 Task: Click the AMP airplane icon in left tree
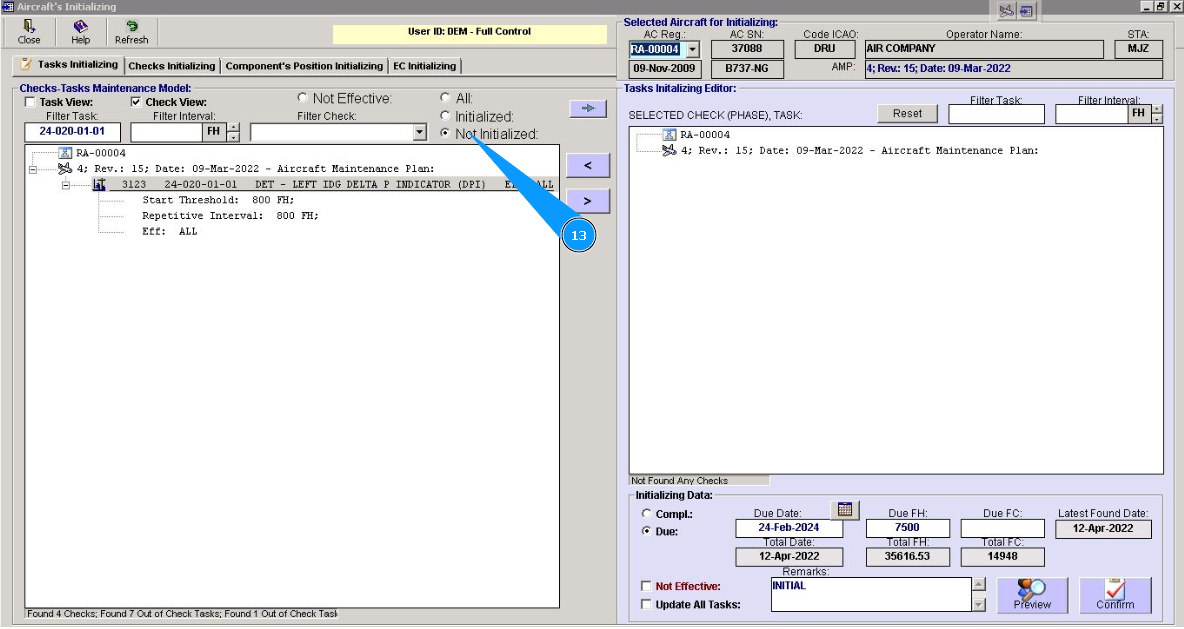pyautogui.click(x=65, y=168)
